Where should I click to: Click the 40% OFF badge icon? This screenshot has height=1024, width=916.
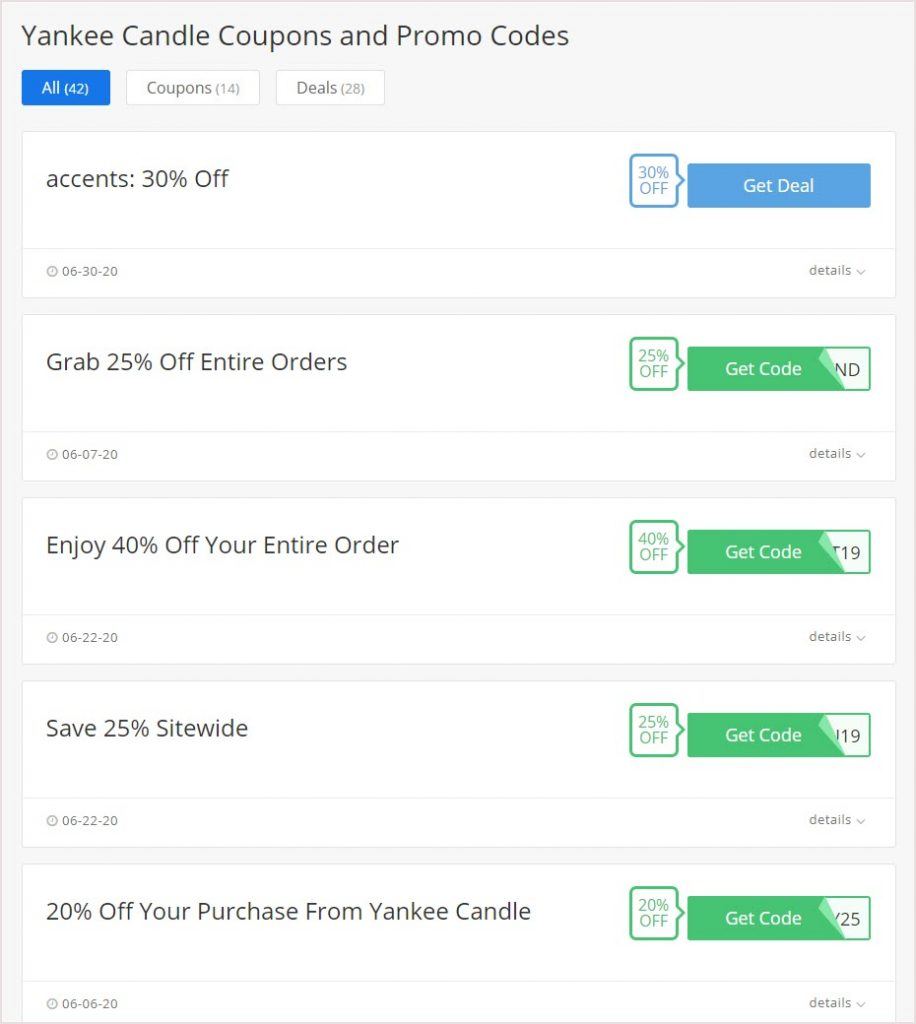click(x=654, y=547)
